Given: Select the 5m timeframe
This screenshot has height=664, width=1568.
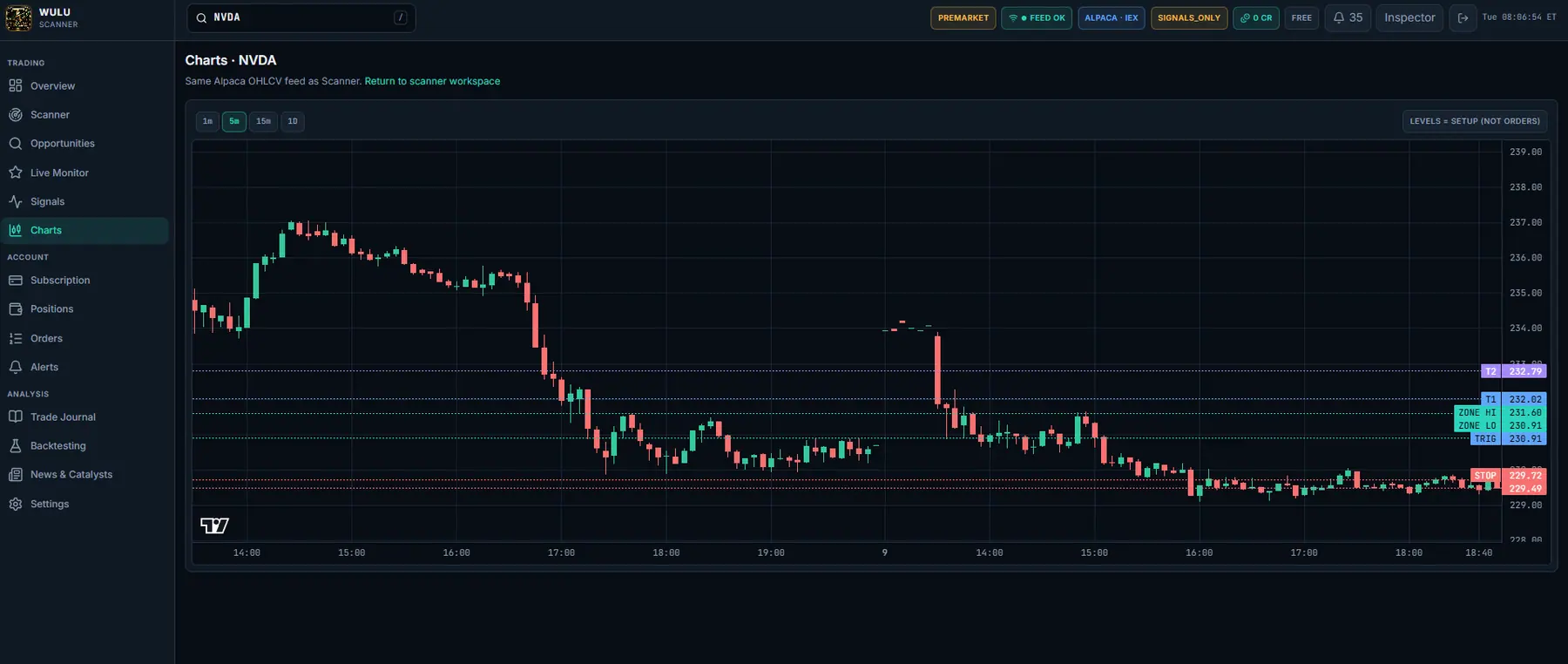Looking at the screenshot, I should click(234, 121).
